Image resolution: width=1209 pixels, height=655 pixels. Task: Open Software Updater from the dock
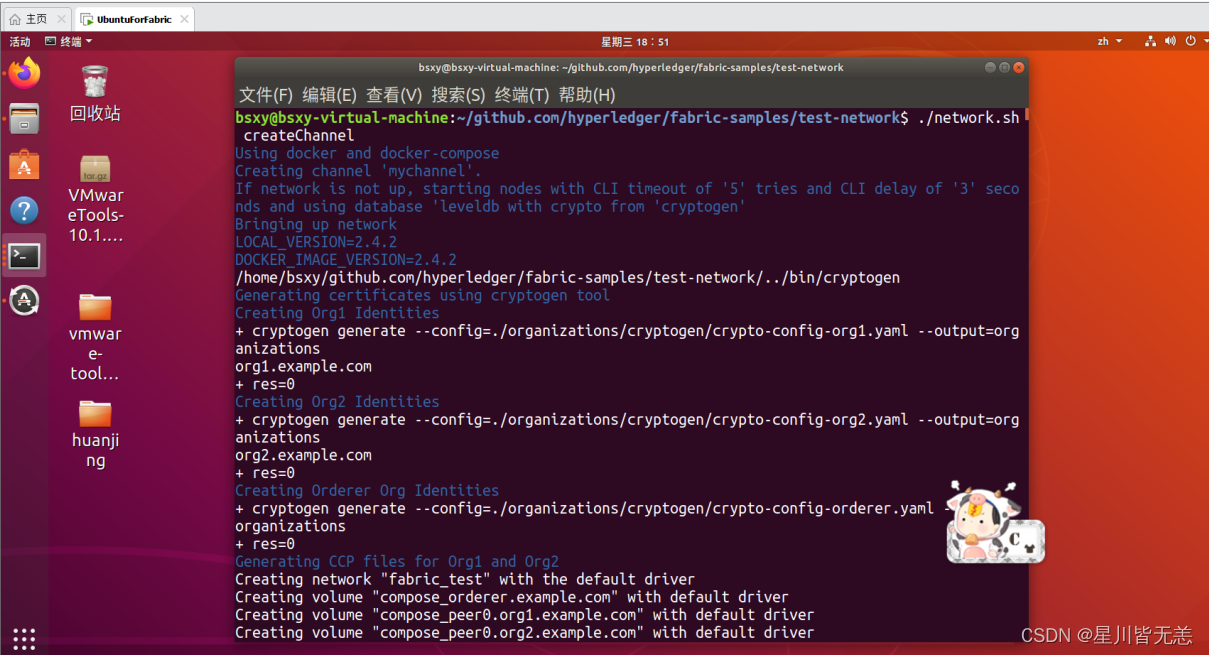(24, 300)
